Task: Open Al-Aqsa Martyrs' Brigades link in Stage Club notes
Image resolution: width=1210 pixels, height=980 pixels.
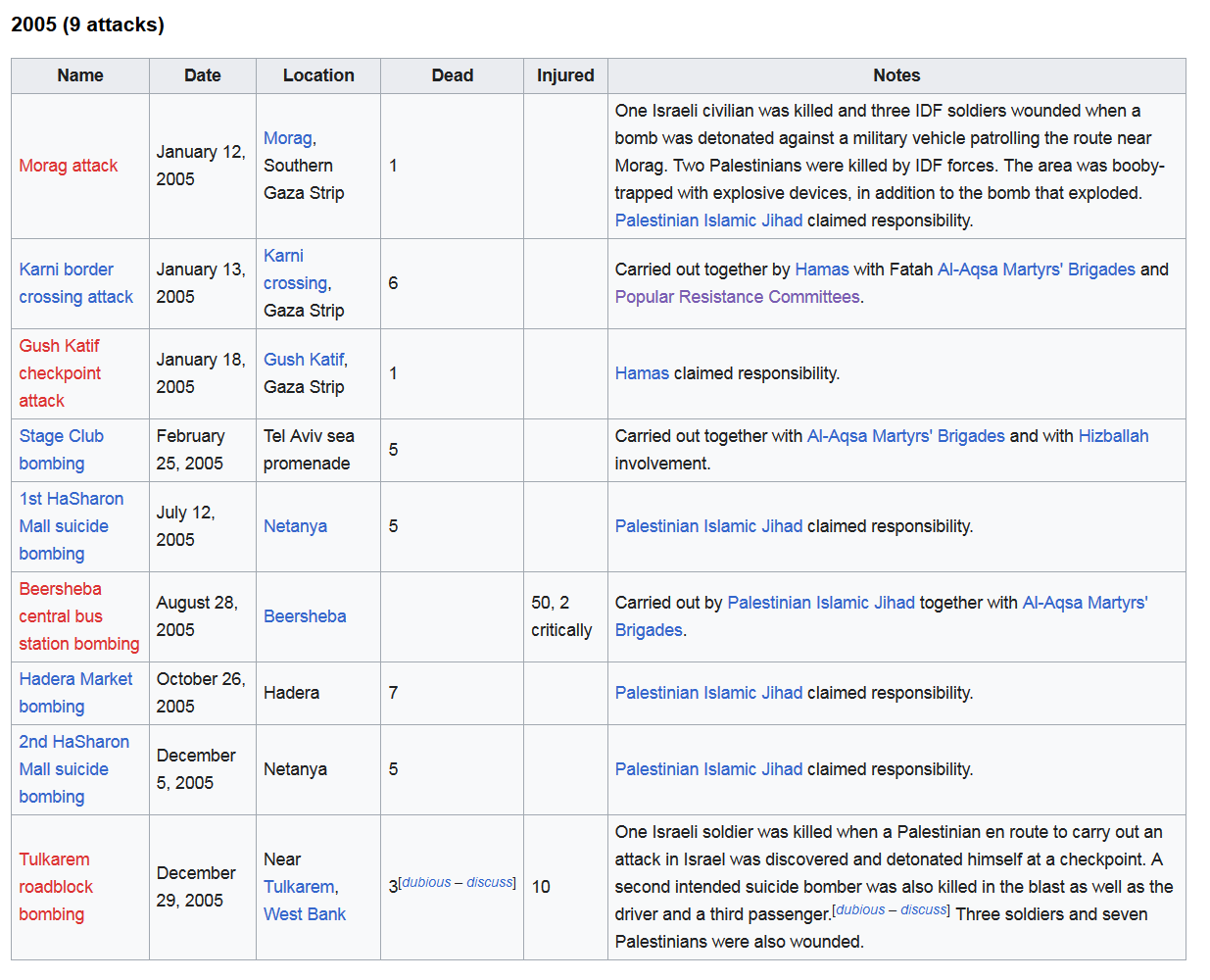Action: pyautogui.click(x=906, y=436)
